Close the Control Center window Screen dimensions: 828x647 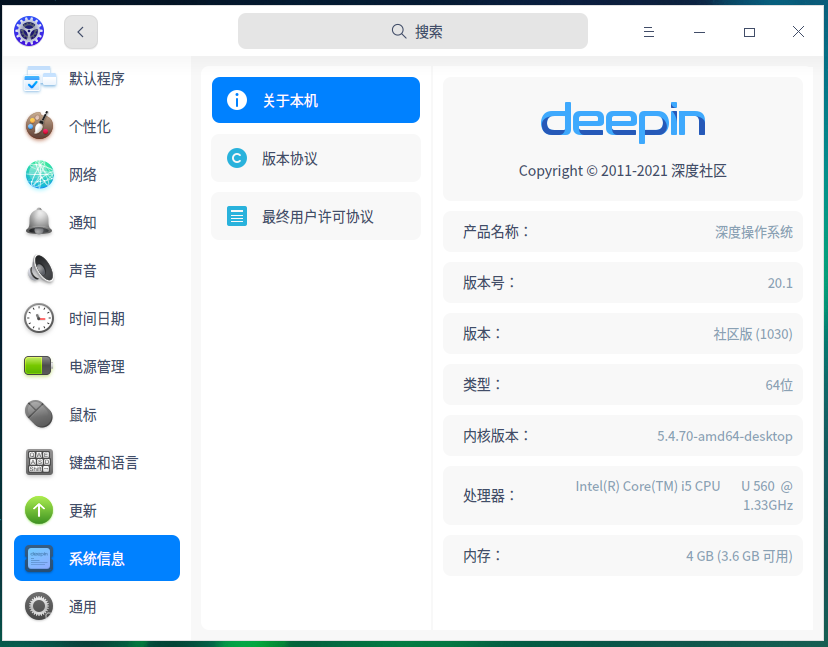[x=798, y=32]
